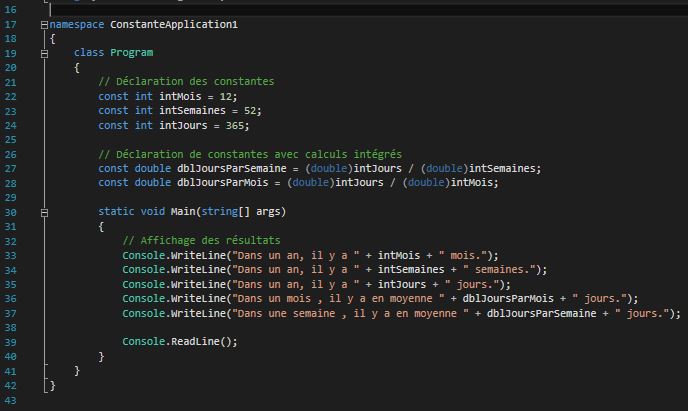Place cursor on 'ConstanteApplication1' namespace name

coord(174,25)
